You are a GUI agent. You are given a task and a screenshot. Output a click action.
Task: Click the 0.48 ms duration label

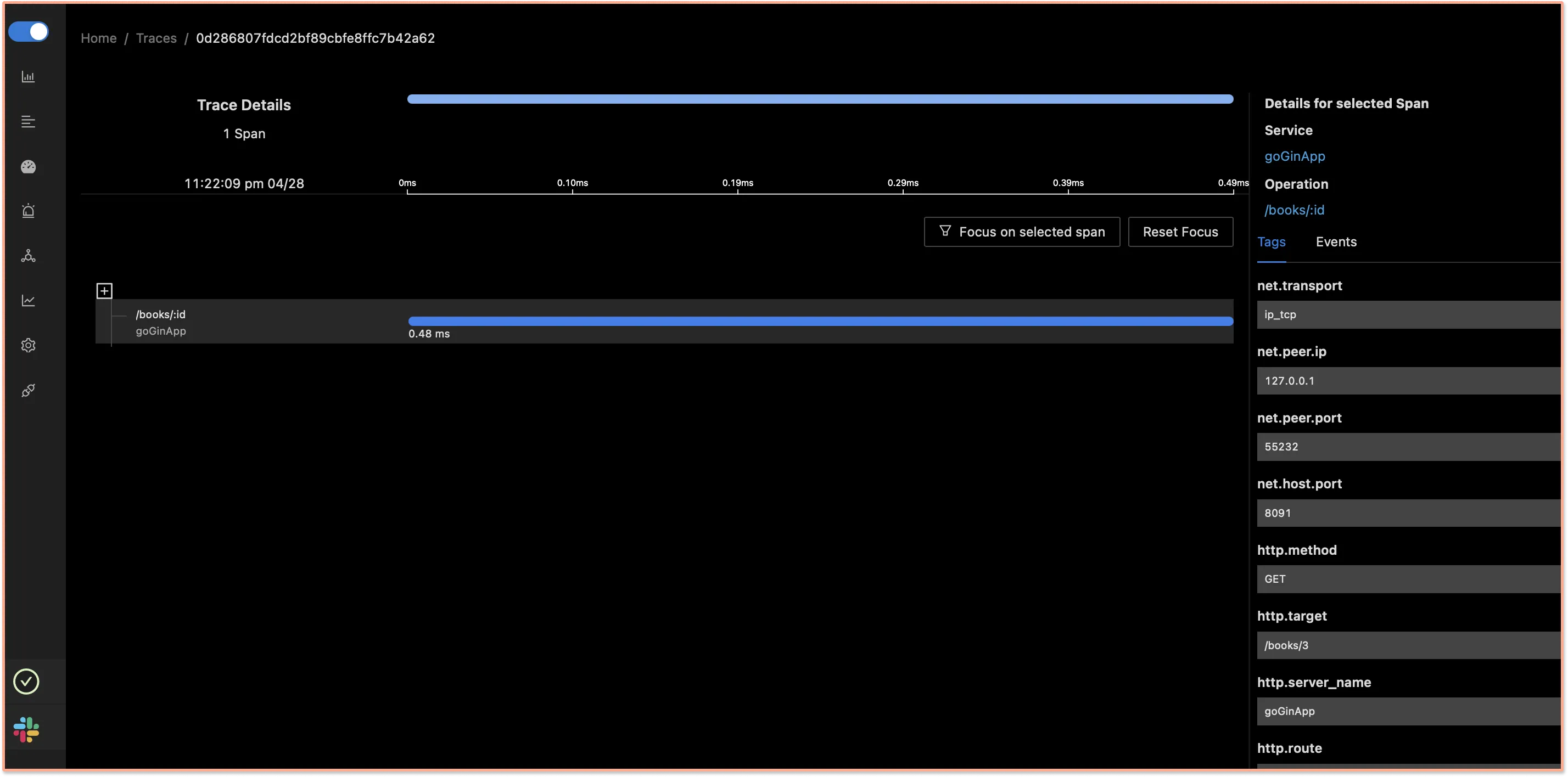429,334
